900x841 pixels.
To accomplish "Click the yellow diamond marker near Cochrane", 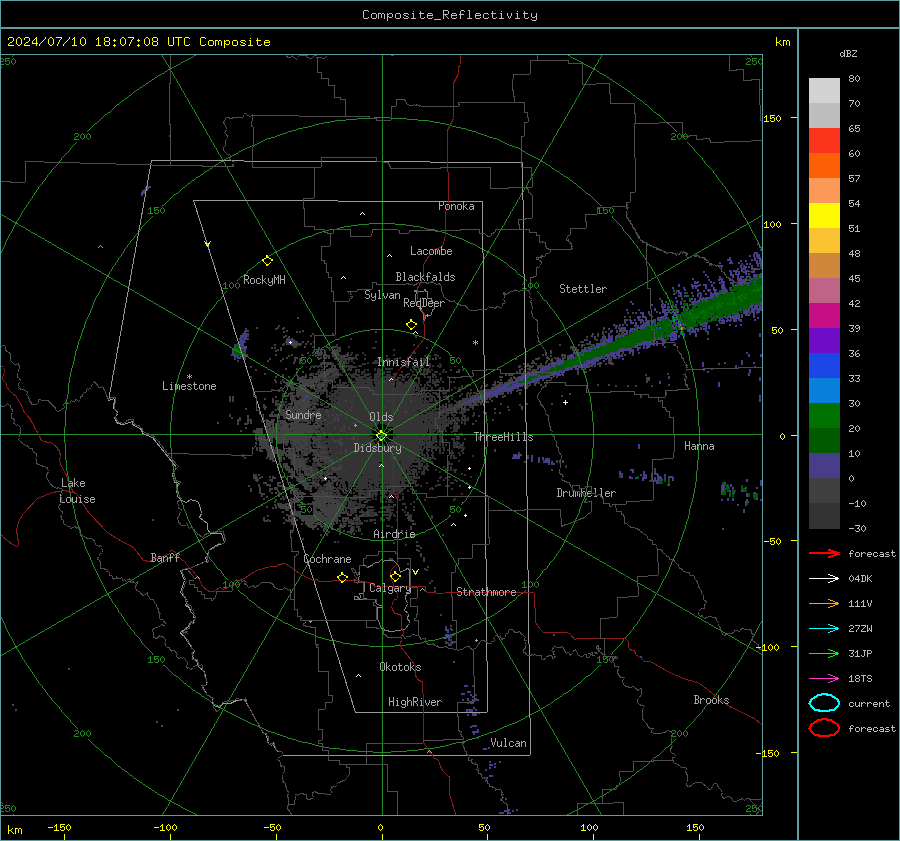I will 343,578.
